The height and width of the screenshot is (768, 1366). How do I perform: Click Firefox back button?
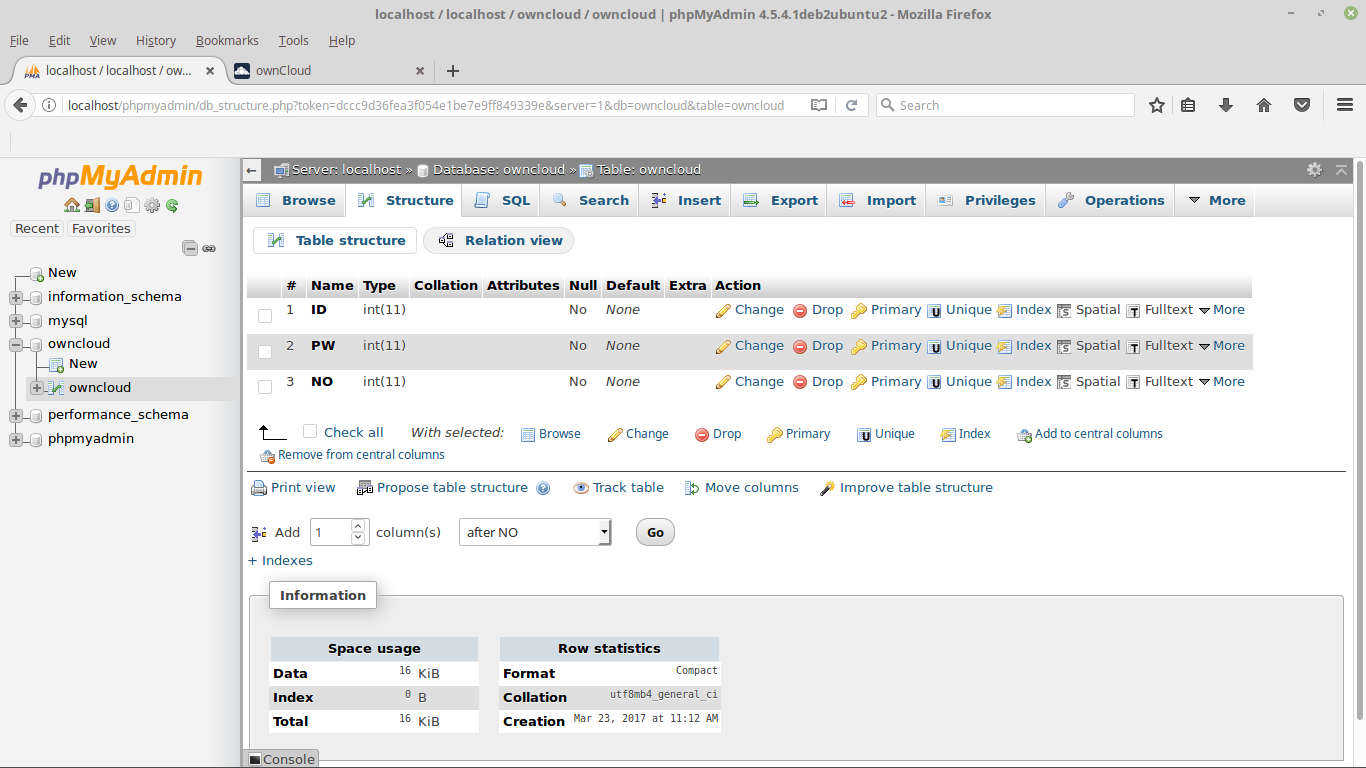tap(20, 105)
